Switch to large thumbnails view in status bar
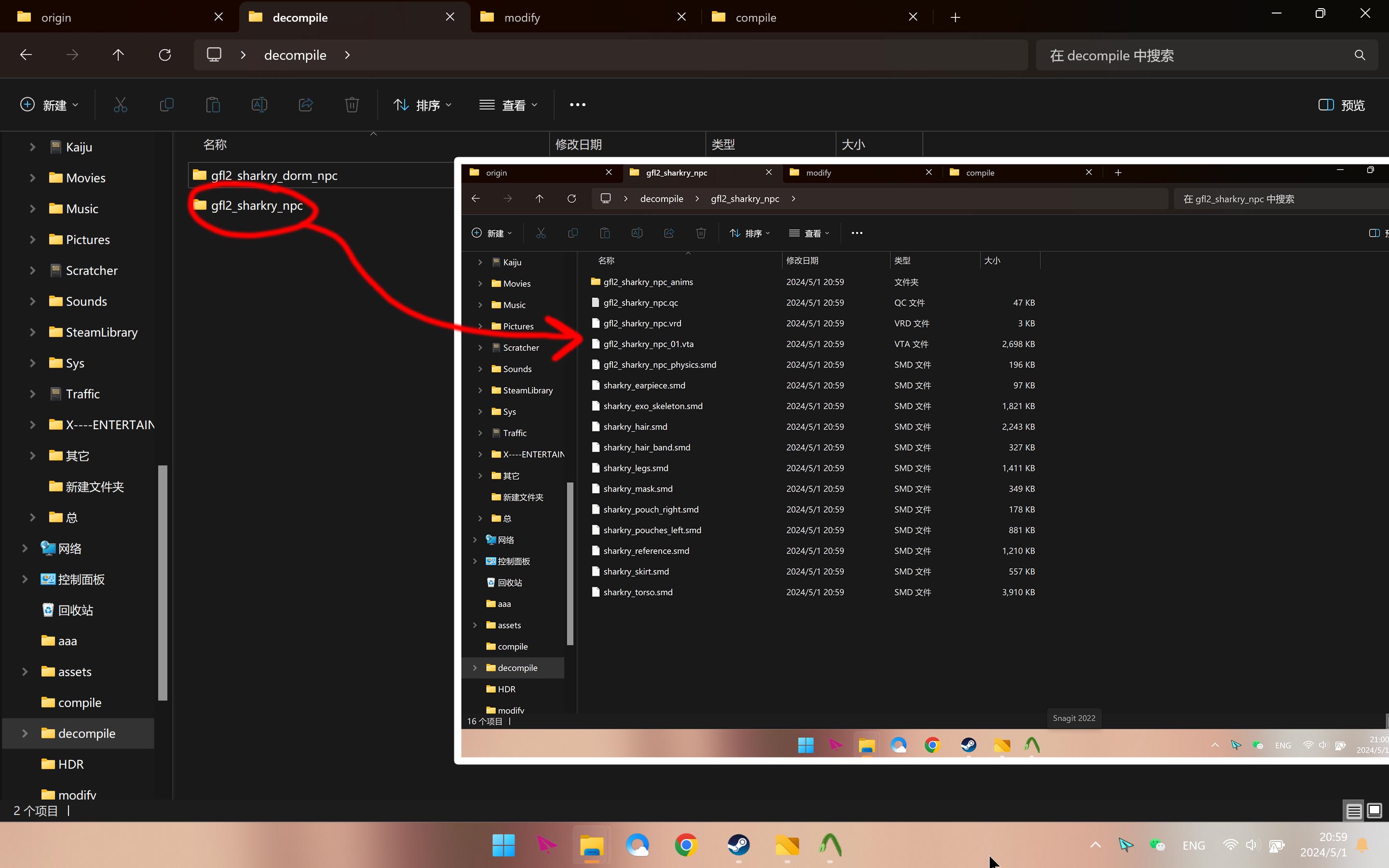Image resolution: width=1389 pixels, height=868 pixels. coord(1374,811)
